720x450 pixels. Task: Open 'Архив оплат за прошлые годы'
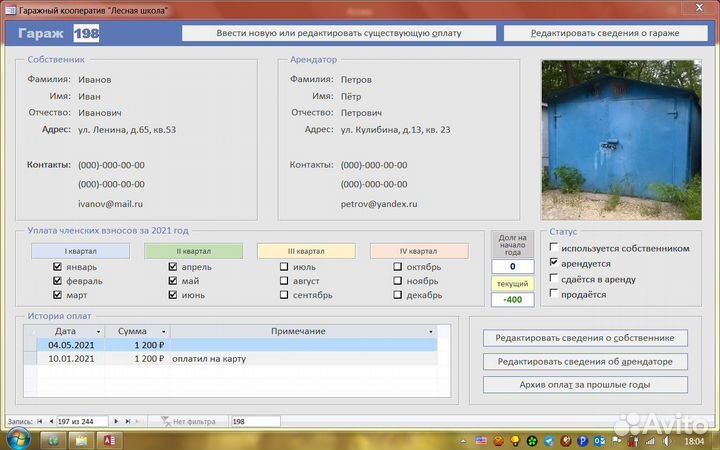point(585,385)
